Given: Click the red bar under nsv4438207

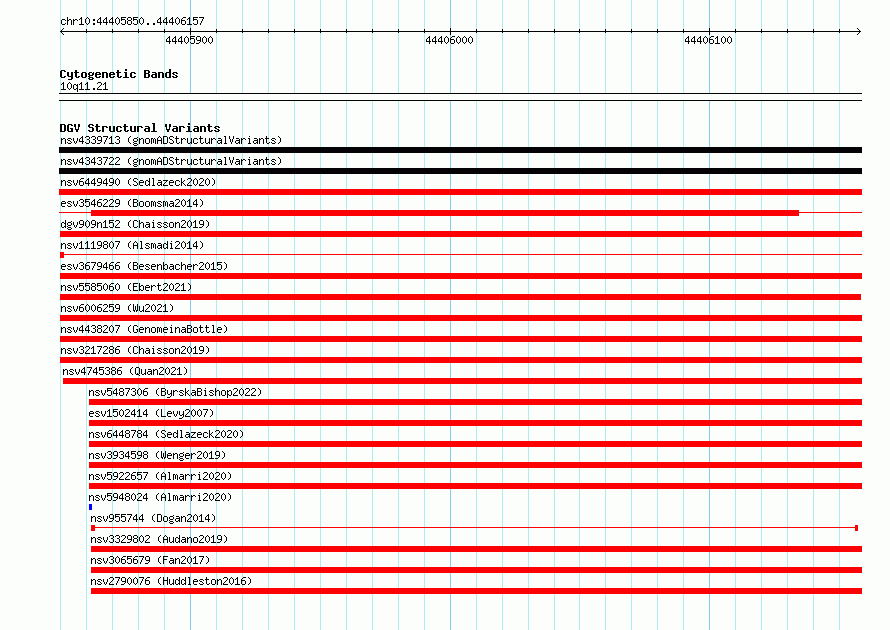Looking at the screenshot, I should pos(460,339).
